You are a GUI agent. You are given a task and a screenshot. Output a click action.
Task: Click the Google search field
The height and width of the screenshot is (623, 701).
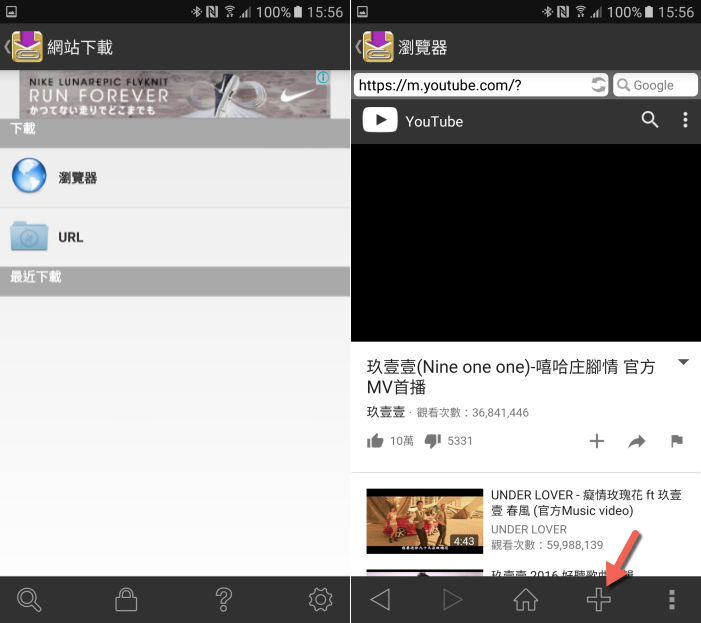[655, 85]
